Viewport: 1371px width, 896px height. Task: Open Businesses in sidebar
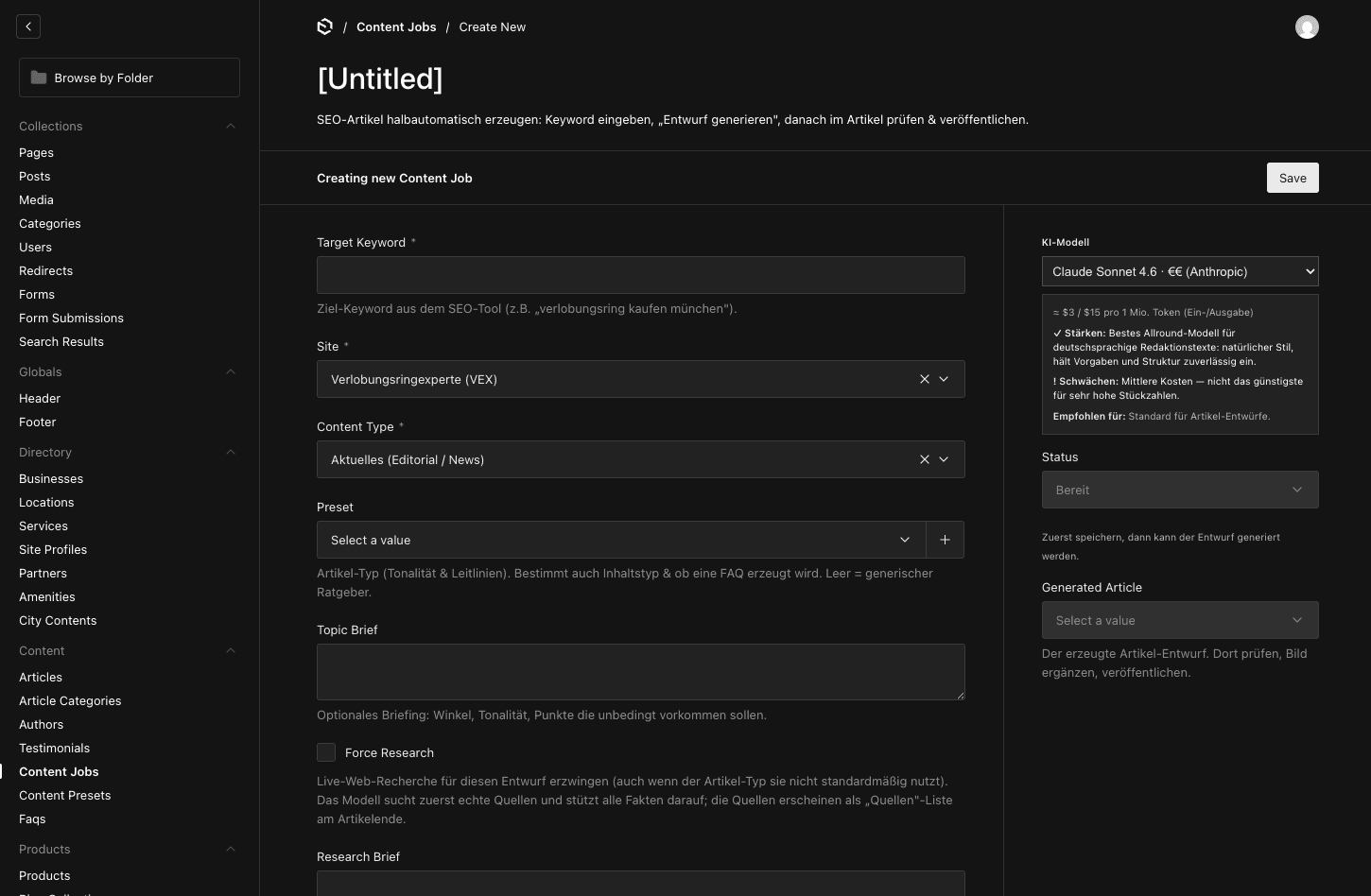tap(51, 478)
